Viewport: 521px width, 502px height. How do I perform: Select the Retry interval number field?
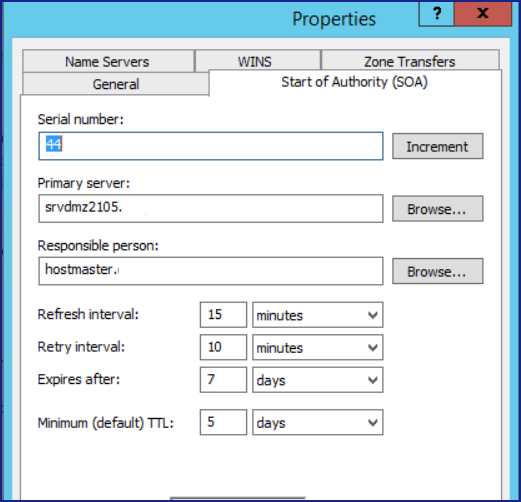(223, 347)
